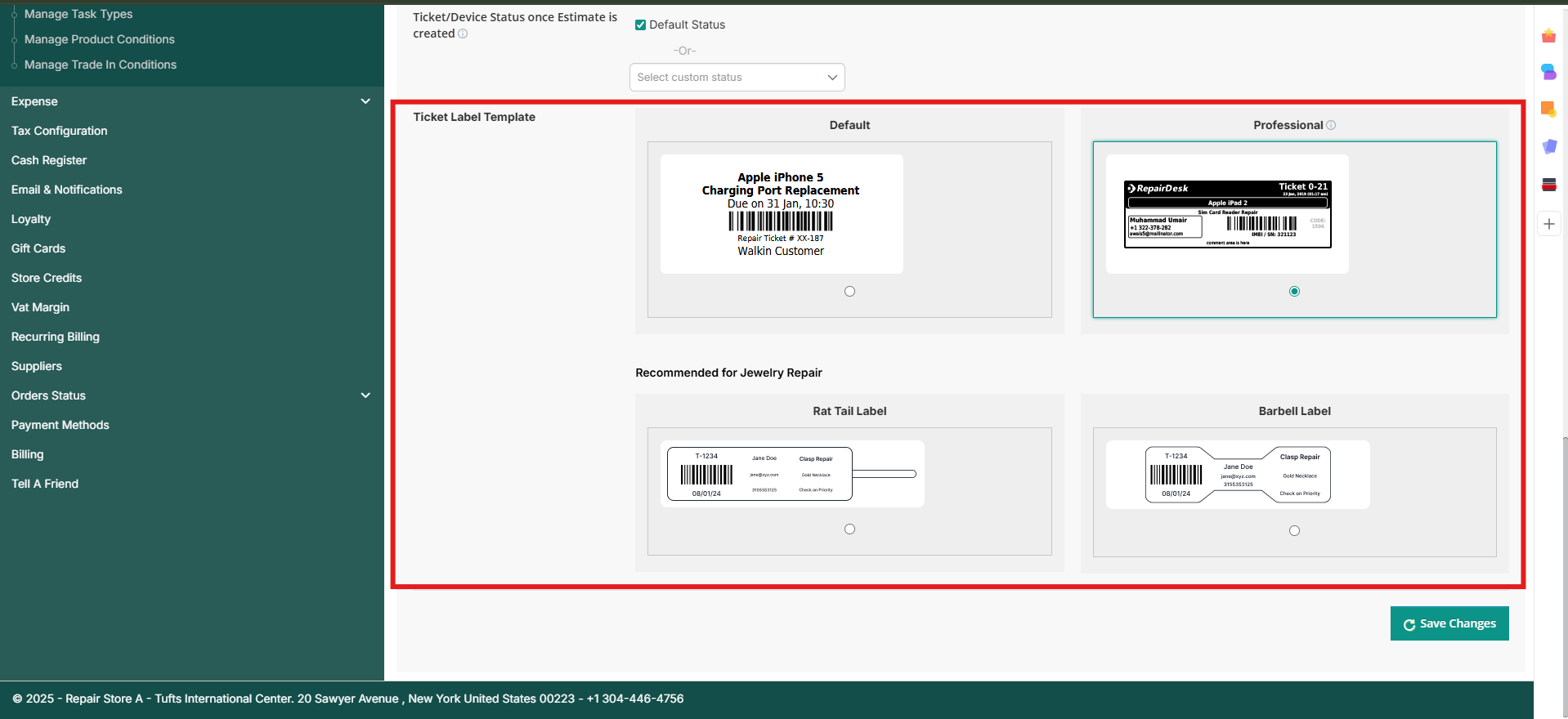
Task: Go to Cash Register settings
Action: (49, 160)
